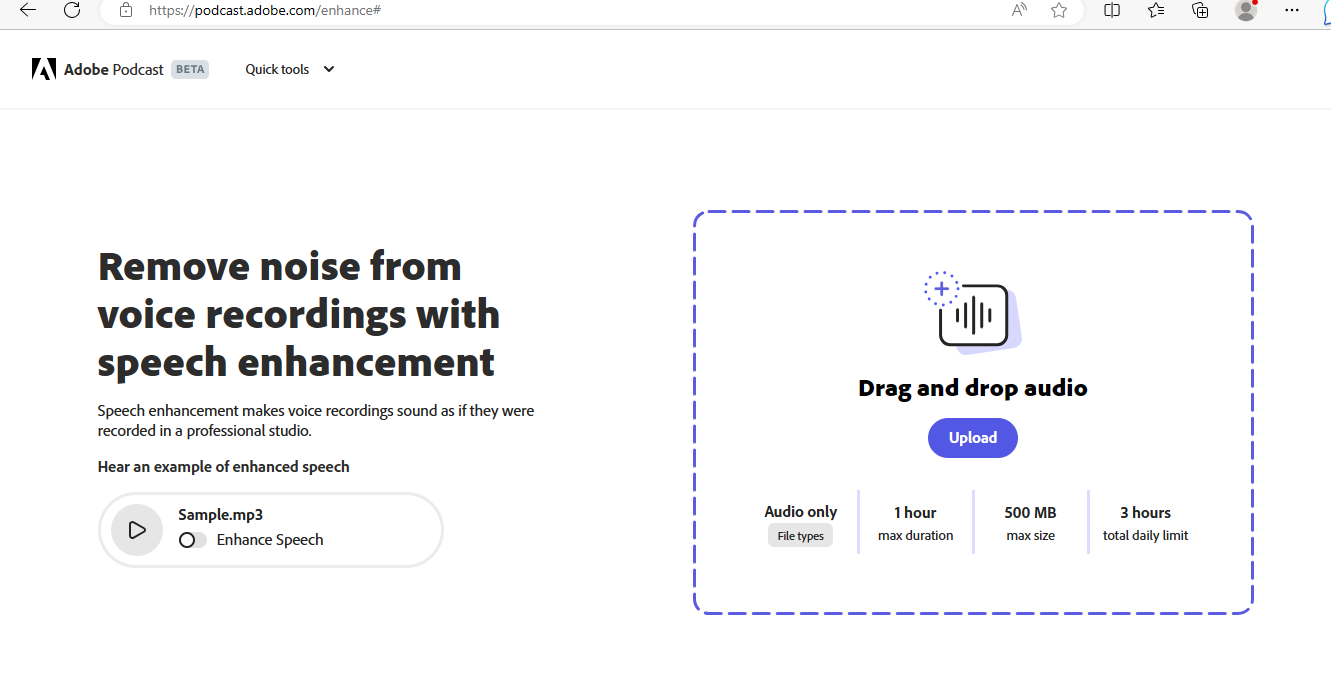Click the Adobe logo icon
This screenshot has width=1331, height=682.
43,69
